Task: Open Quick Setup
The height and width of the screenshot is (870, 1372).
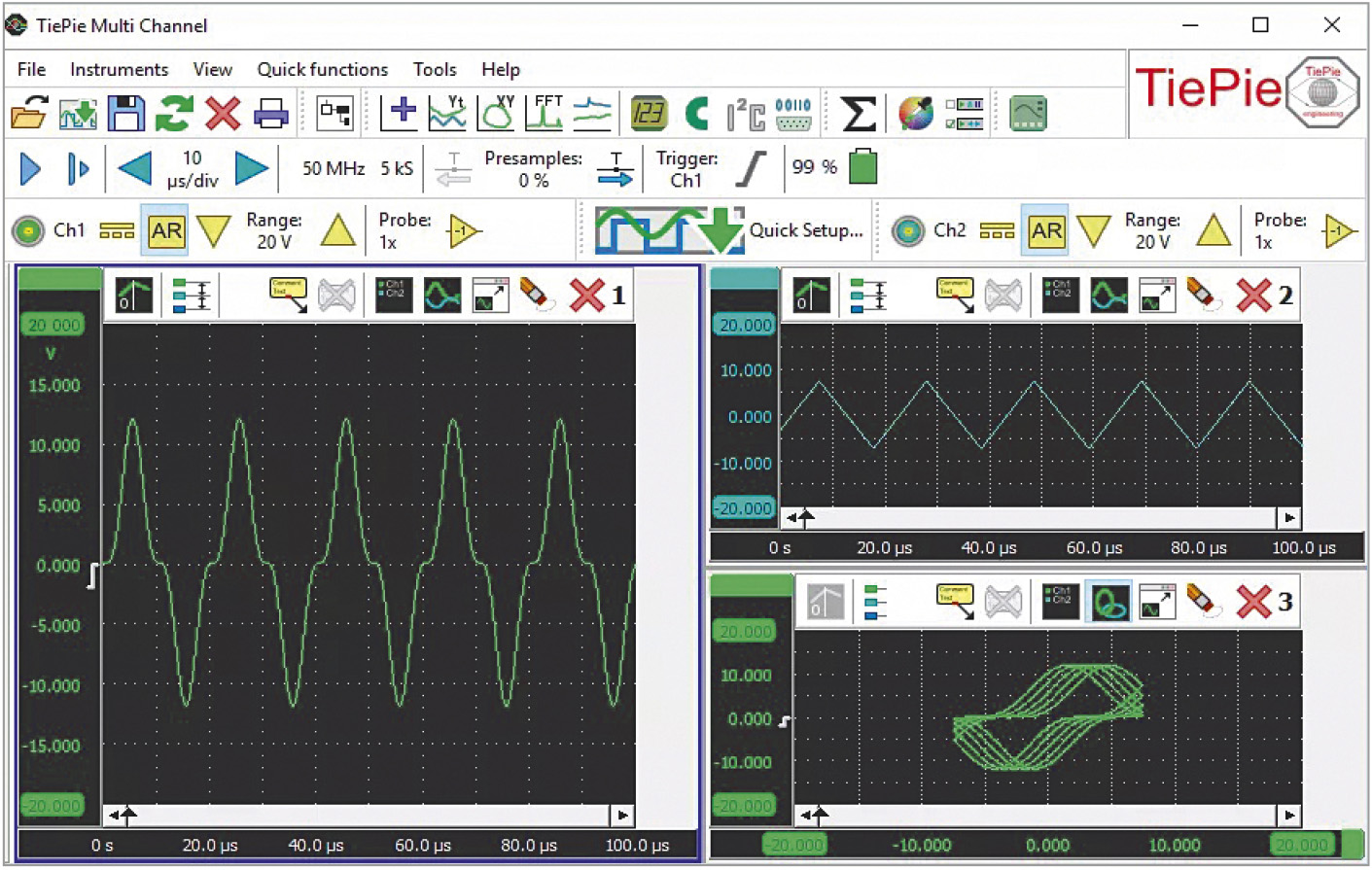Action: (729, 230)
